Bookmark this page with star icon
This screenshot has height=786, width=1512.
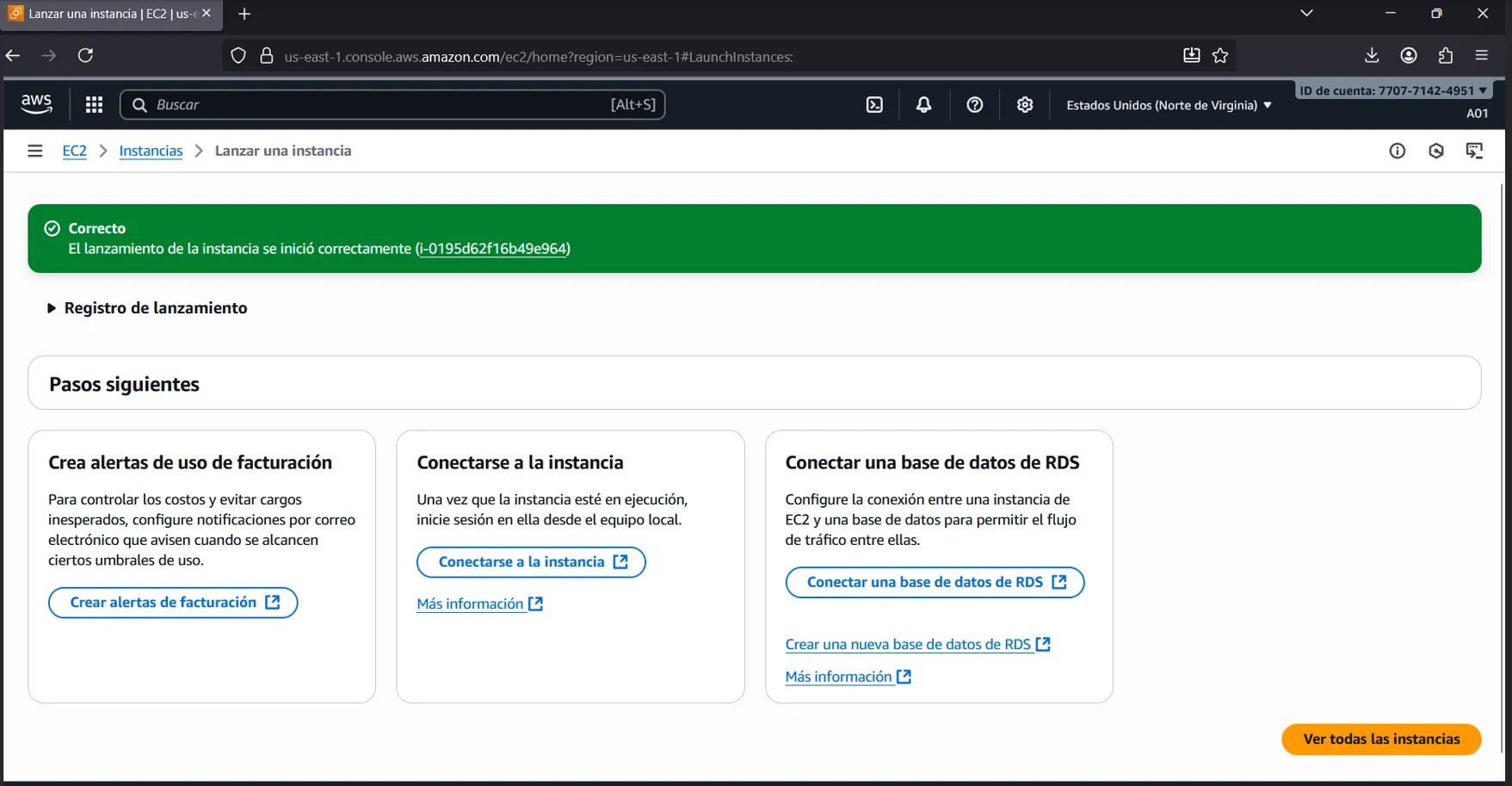click(1220, 56)
